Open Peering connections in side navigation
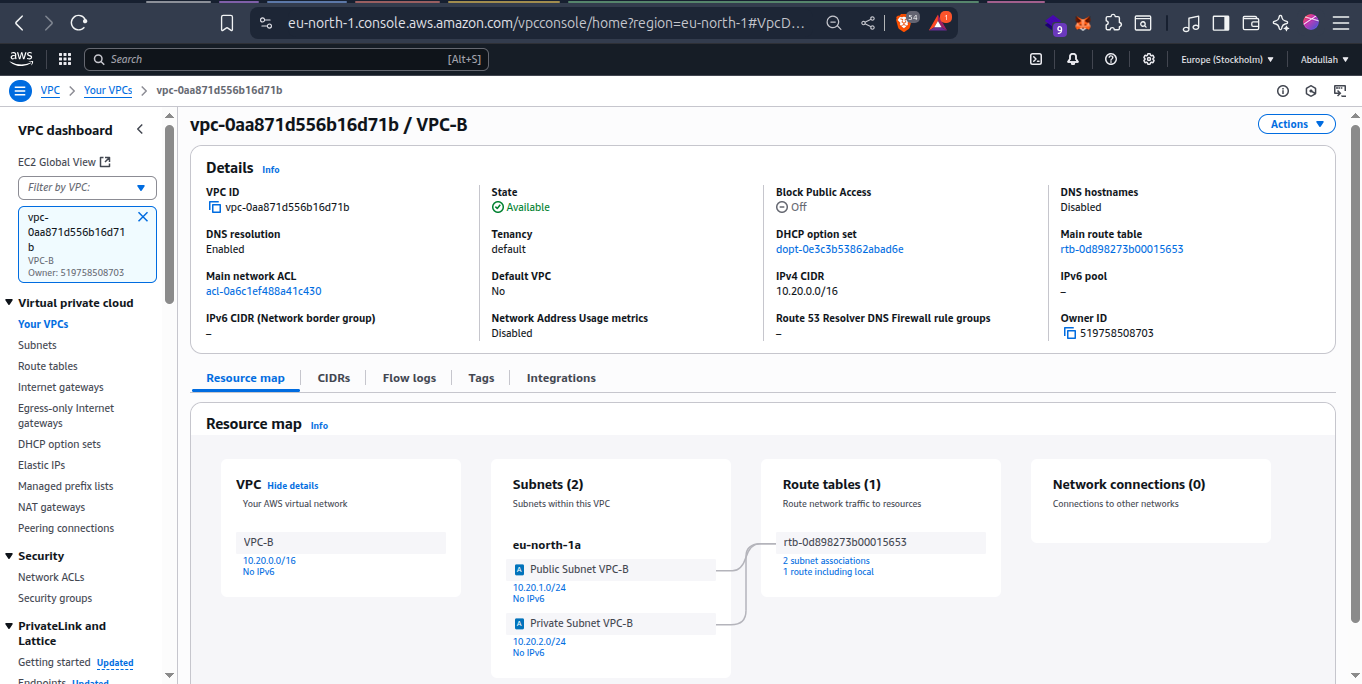 point(66,528)
